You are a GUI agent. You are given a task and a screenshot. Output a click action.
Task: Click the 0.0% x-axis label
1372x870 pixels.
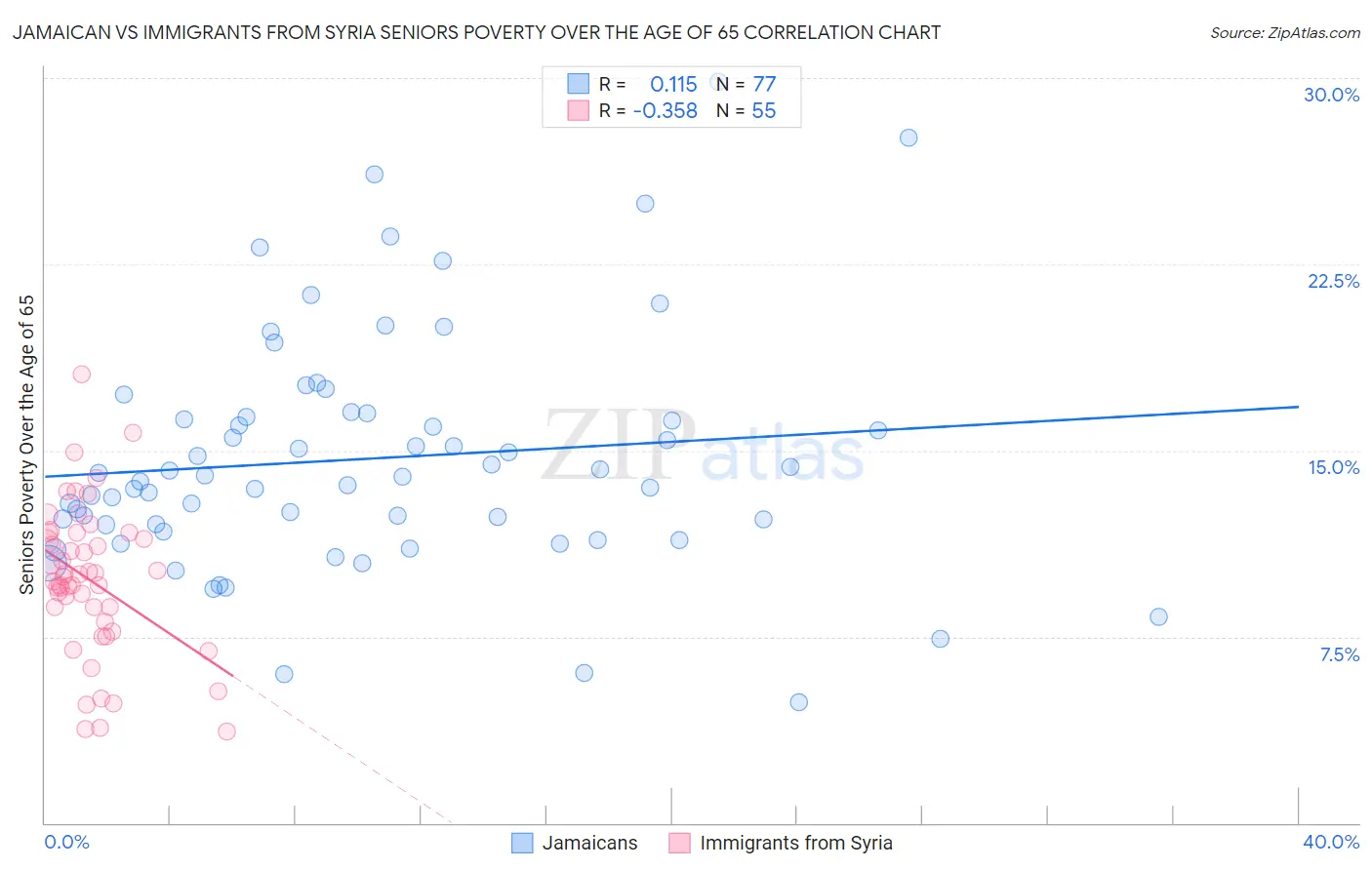(67, 842)
